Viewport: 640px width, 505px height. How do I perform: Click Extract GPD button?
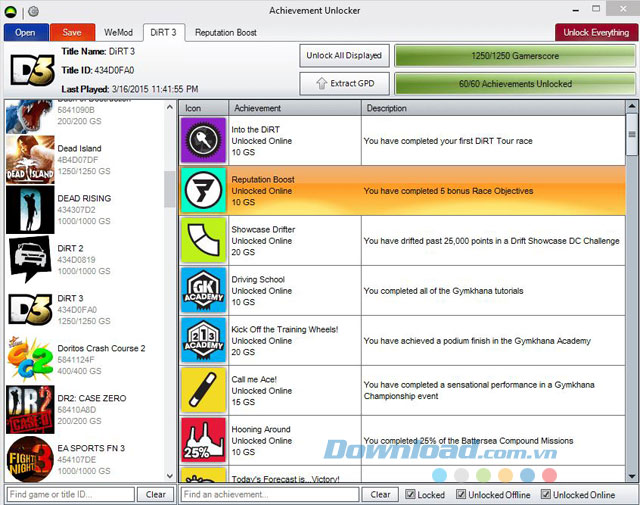(344, 83)
